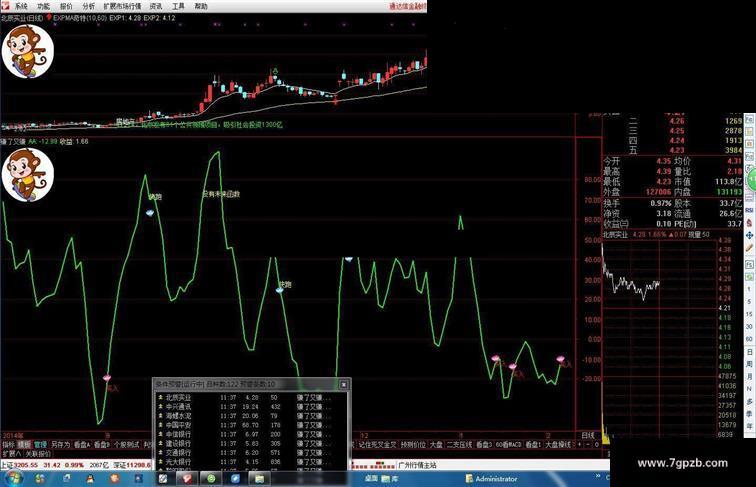Open the folder explorer taskbar icon
Image resolution: width=756 pixels, height=487 pixels.
[x=259, y=478]
